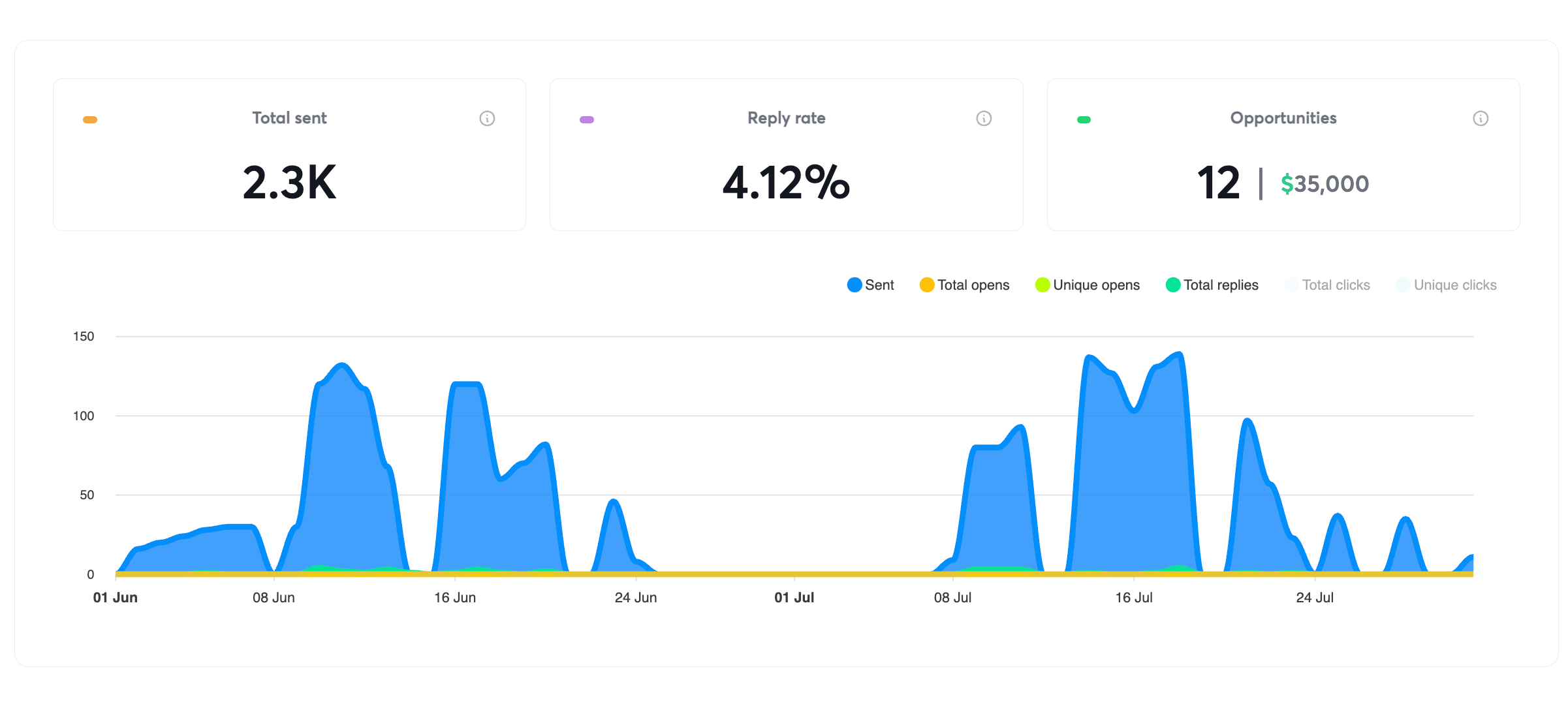Click the green Opportunities indicator pill
This screenshot has width=1568, height=710.
pos(1084,119)
